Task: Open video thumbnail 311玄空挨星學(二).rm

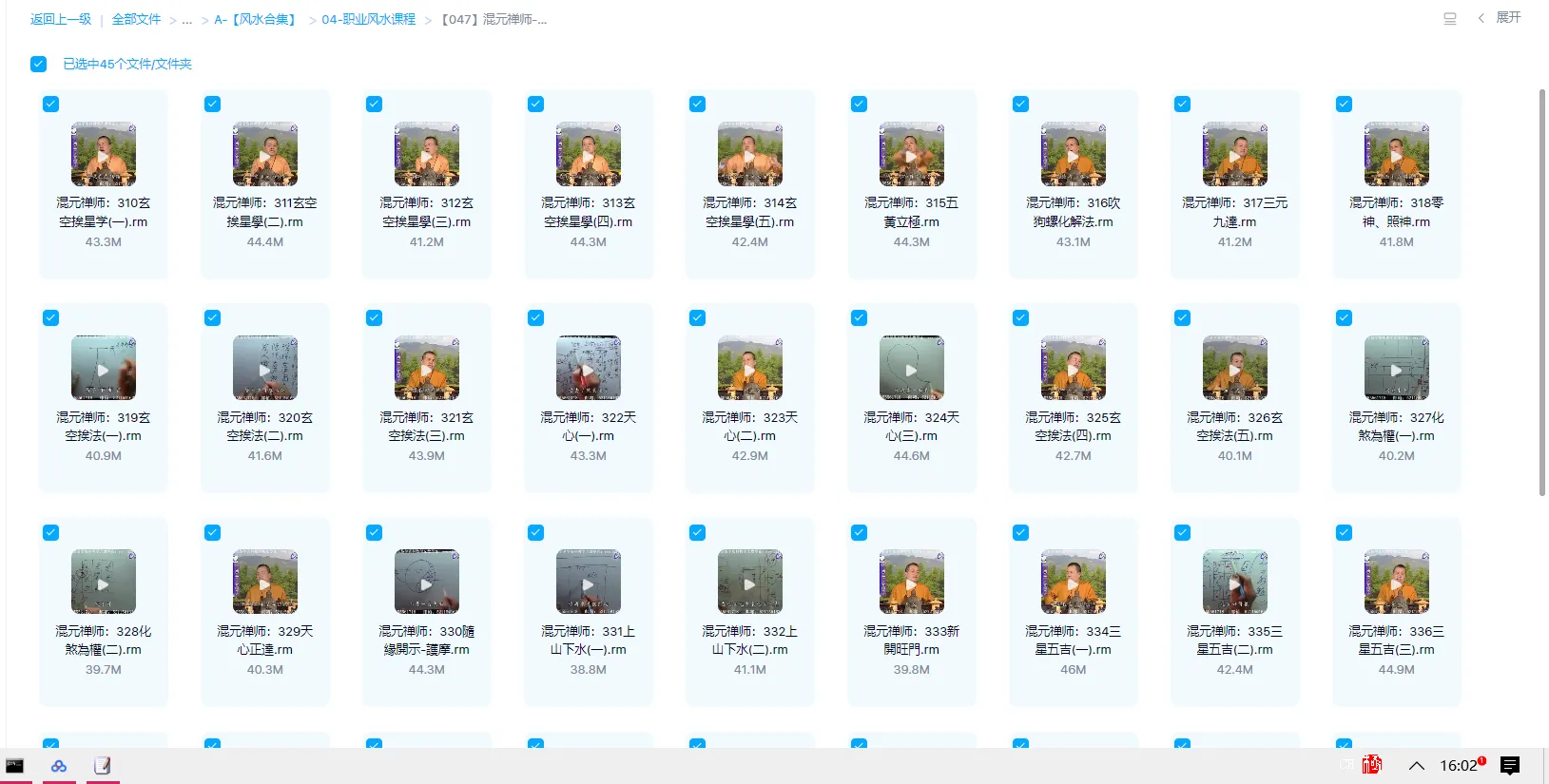Action: pos(265,154)
